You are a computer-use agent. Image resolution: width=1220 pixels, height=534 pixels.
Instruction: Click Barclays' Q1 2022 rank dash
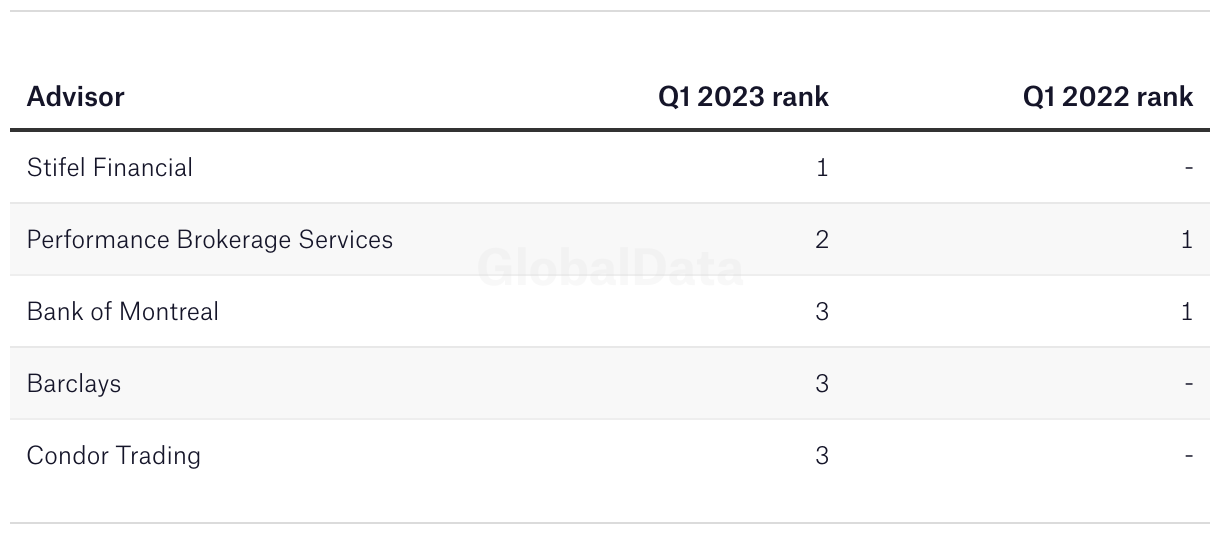click(x=1188, y=384)
